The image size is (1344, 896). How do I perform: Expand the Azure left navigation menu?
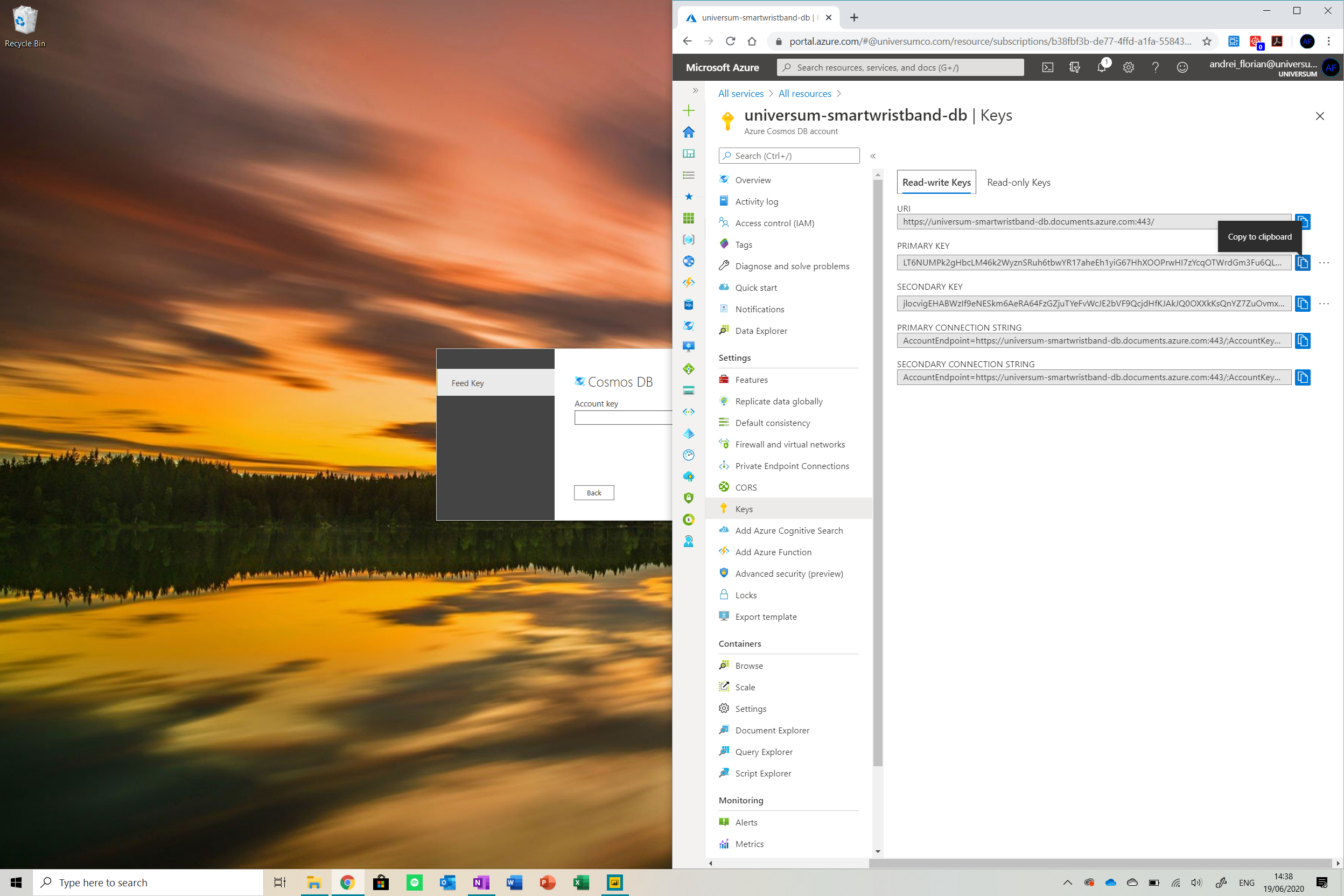click(695, 90)
